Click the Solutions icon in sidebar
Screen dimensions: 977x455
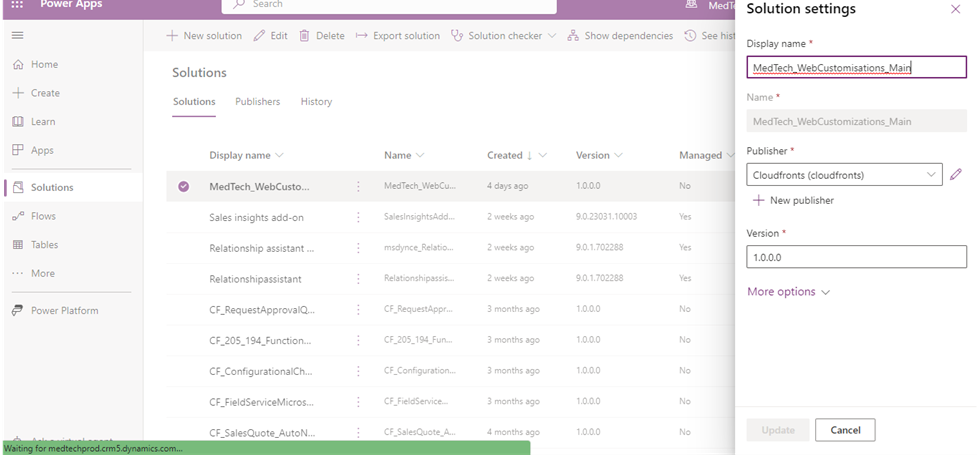(x=18, y=187)
